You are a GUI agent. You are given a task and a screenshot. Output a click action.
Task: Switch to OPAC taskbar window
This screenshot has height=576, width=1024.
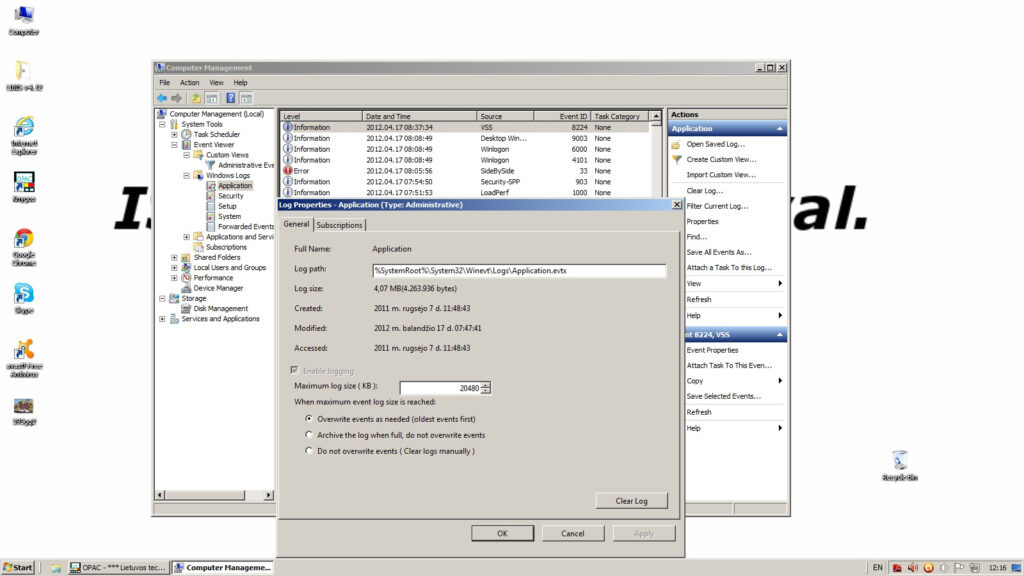pos(118,568)
